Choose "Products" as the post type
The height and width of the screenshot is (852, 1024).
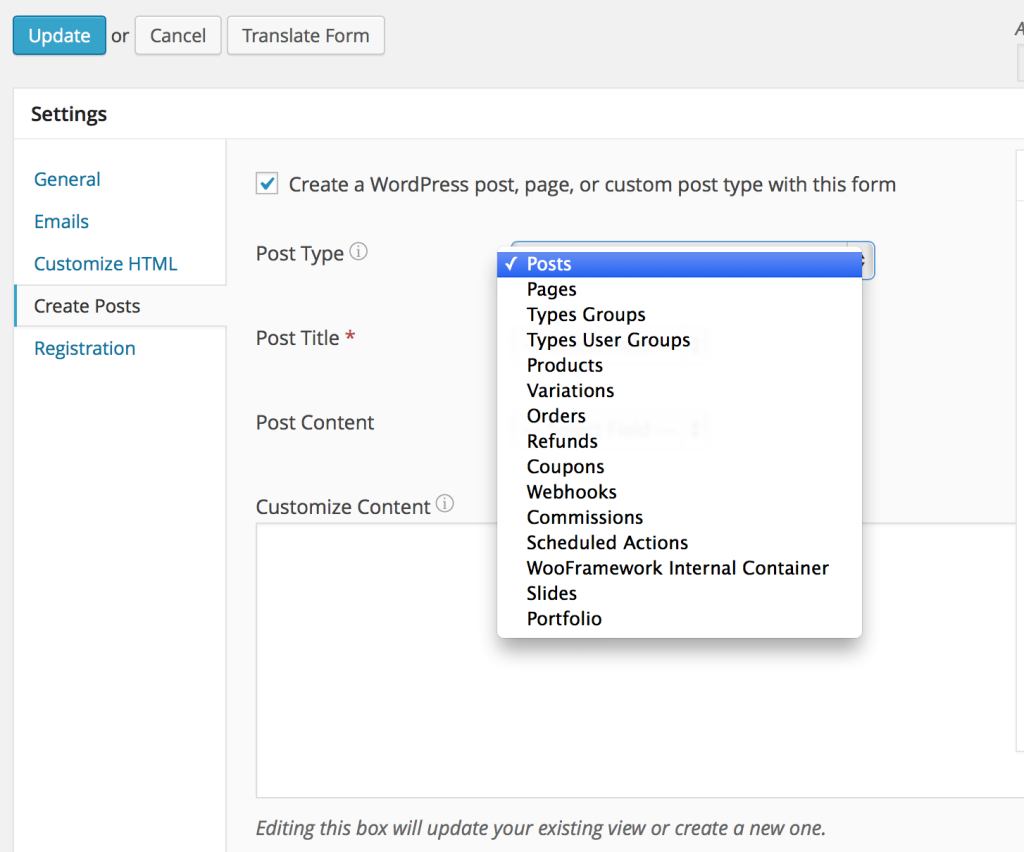click(564, 365)
